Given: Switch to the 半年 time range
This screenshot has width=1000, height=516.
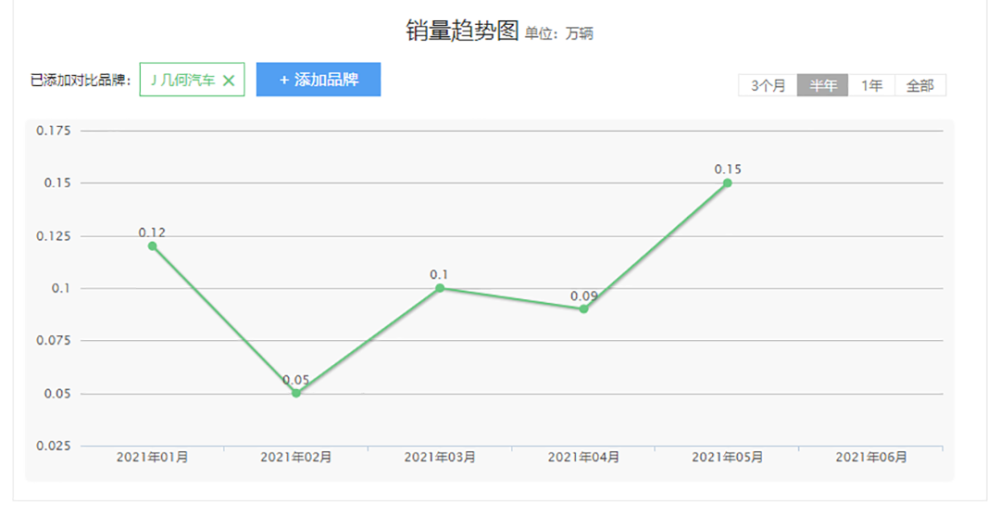Looking at the screenshot, I should [823, 85].
